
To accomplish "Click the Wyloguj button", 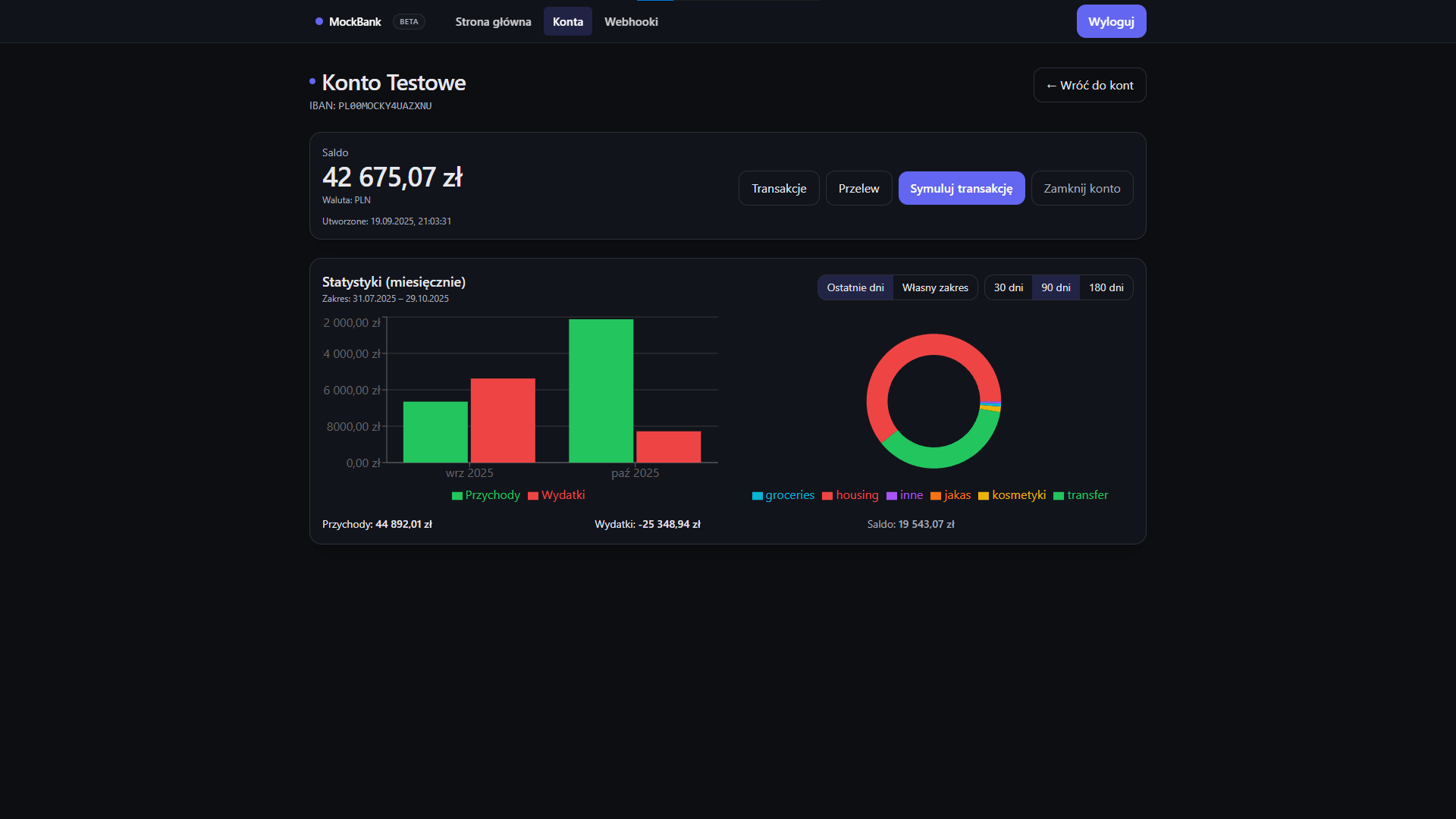I will coord(1111,21).
